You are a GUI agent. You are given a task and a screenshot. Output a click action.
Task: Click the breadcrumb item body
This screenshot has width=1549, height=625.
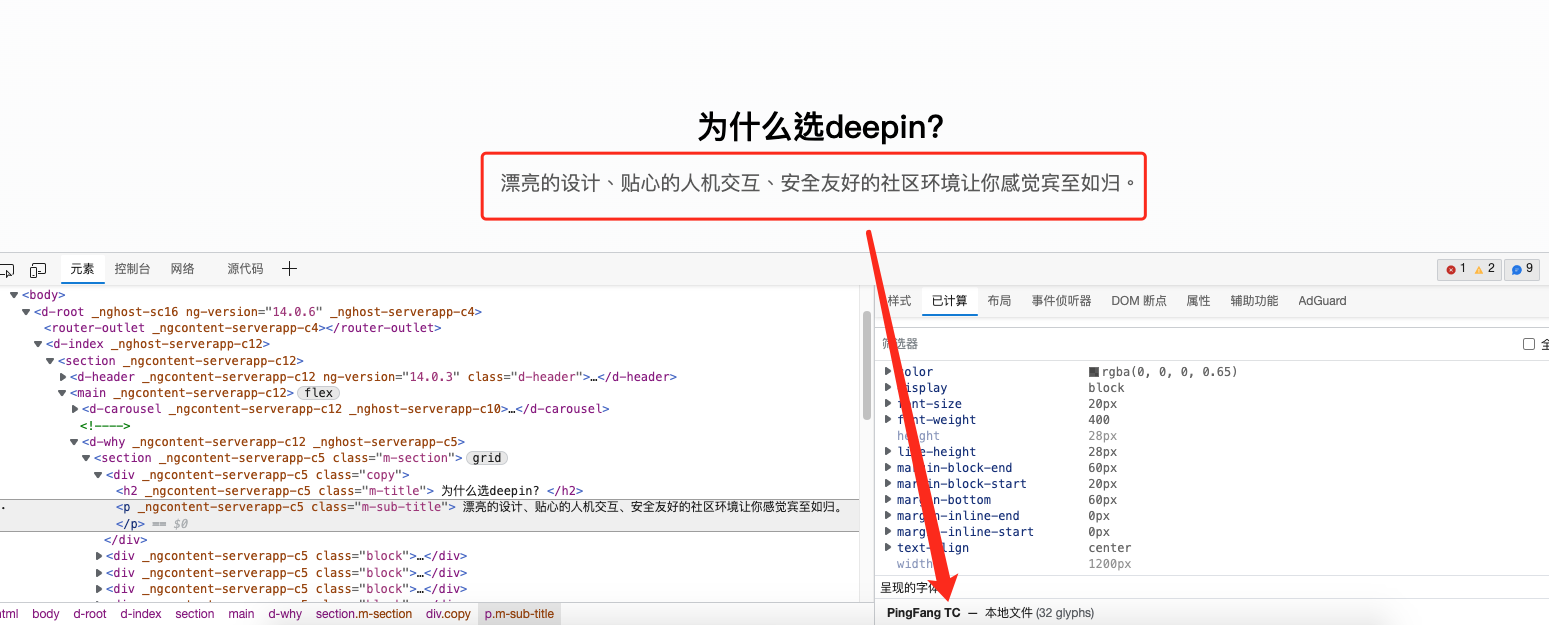tap(46, 614)
